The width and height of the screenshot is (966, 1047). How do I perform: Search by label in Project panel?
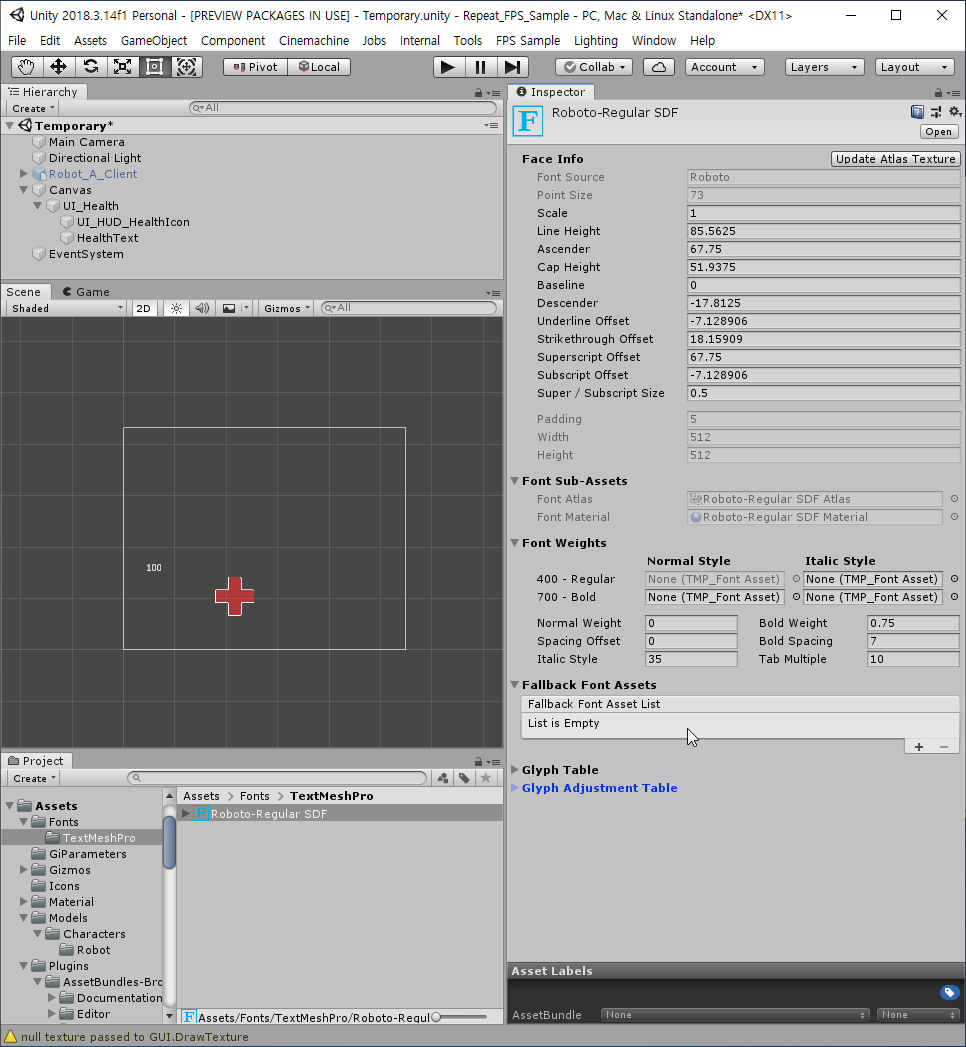click(x=464, y=778)
